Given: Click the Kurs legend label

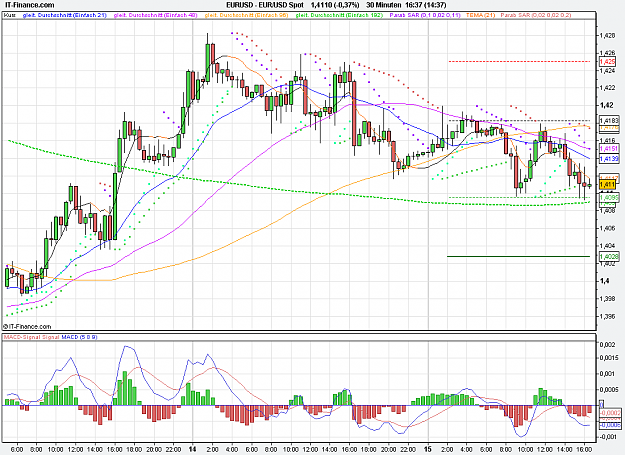Looking at the screenshot, I should pyautogui.click(x=9, y=15).
